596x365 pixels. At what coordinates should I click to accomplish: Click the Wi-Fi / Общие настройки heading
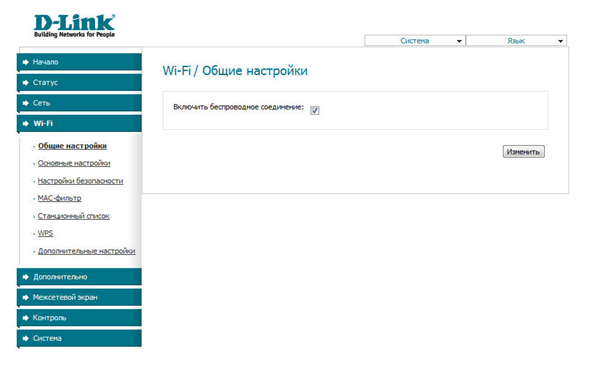pyautogui.click(x=235, y=71)
